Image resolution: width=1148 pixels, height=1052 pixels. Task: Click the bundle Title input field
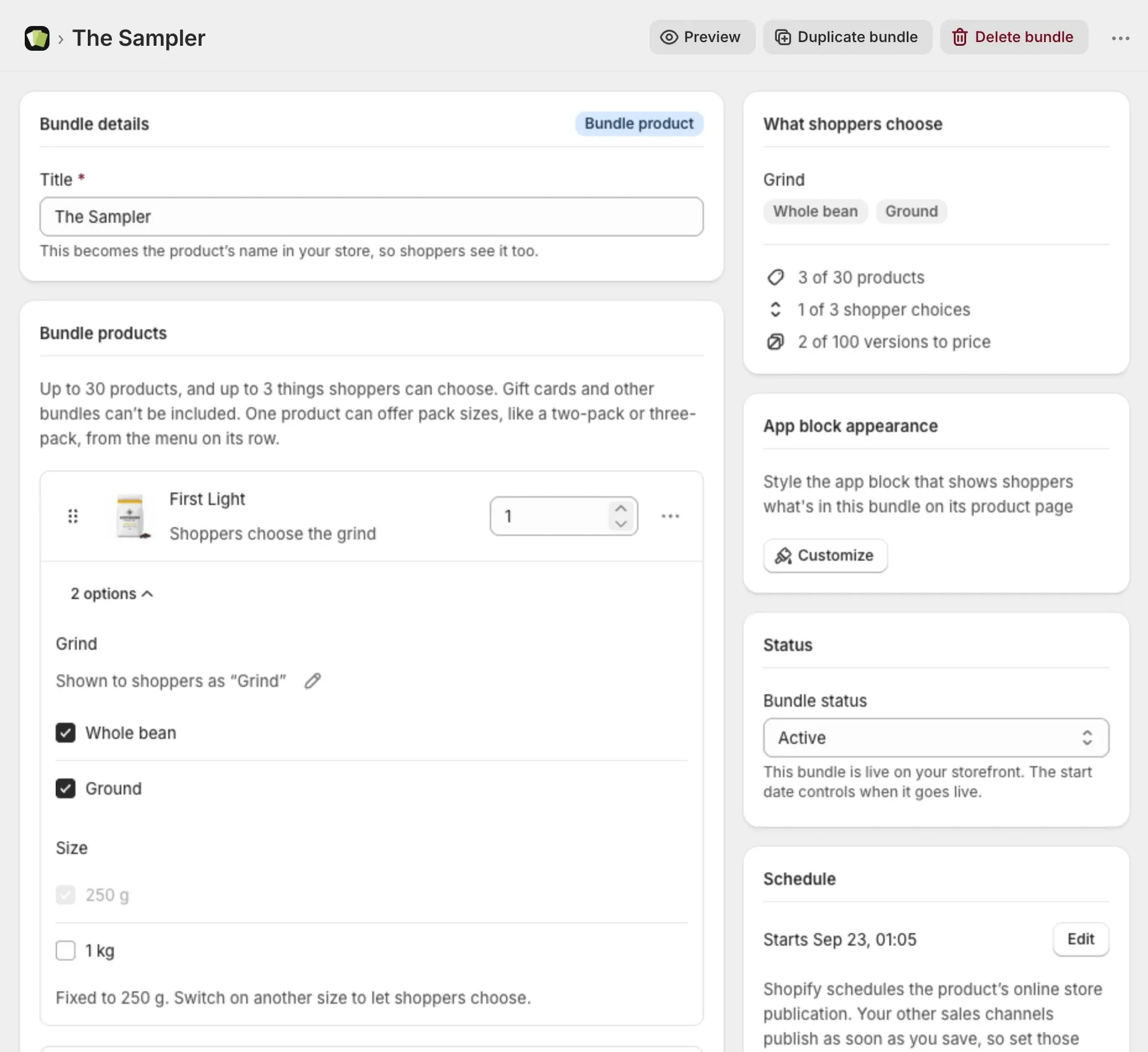pos(371,217)
